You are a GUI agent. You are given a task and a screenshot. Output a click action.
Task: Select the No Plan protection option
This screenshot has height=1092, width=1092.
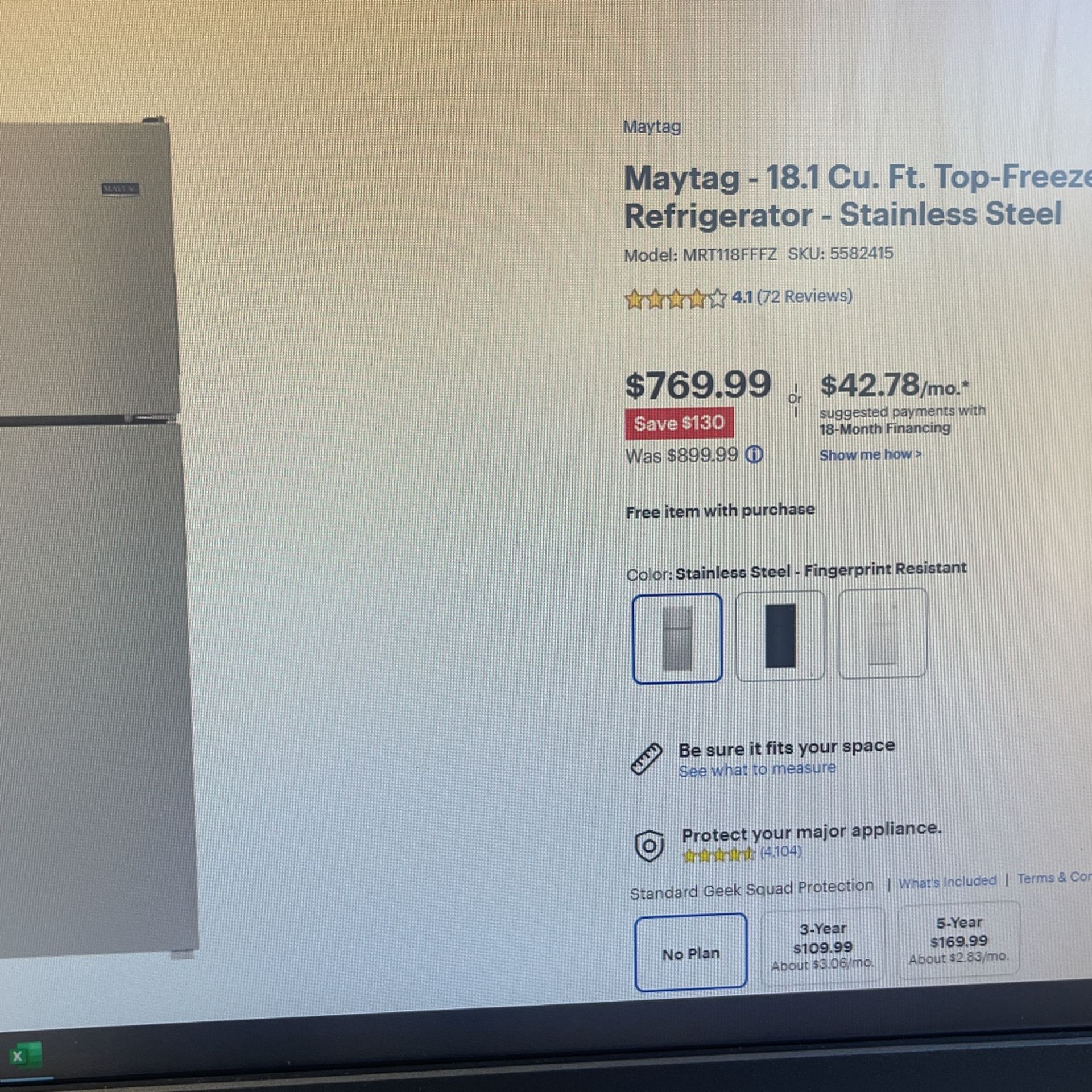tap(691, 953)
